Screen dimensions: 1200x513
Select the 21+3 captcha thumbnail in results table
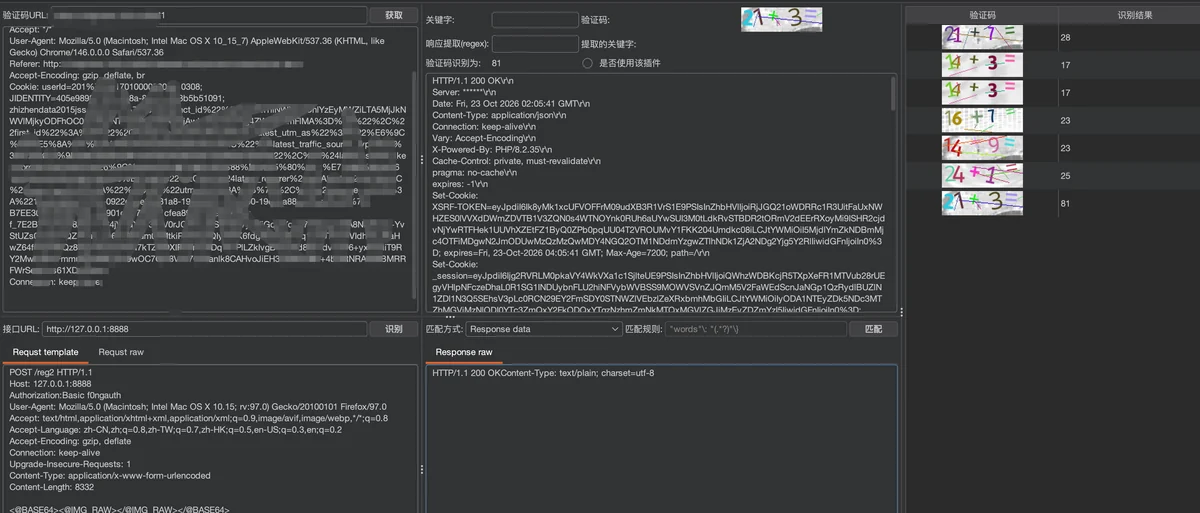(x=982, y=203)
